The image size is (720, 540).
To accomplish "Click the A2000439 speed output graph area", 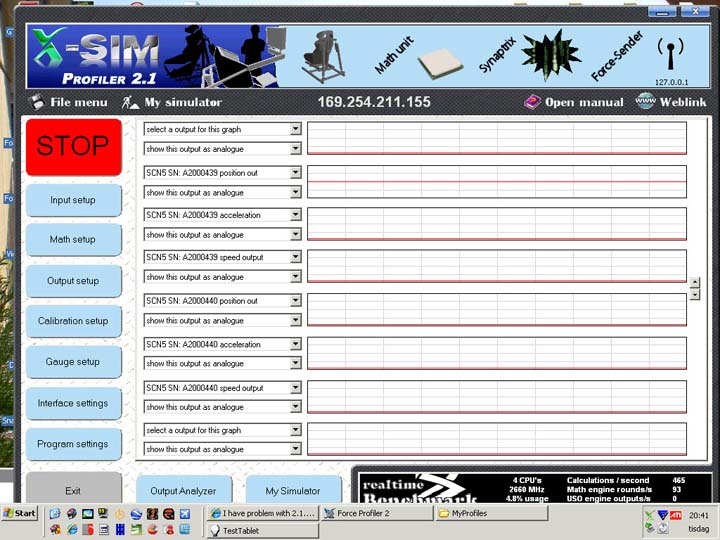I will tap(496, 267).
